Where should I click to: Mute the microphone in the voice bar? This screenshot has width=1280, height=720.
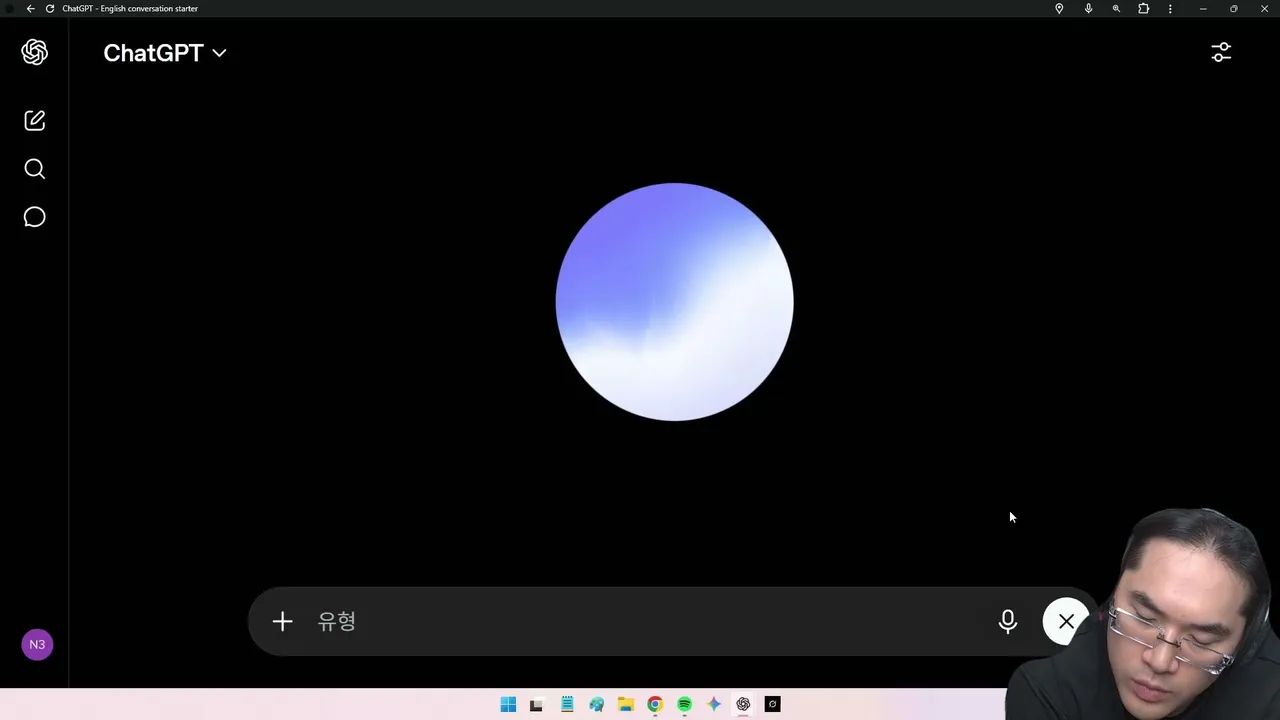click(1008, 622)
